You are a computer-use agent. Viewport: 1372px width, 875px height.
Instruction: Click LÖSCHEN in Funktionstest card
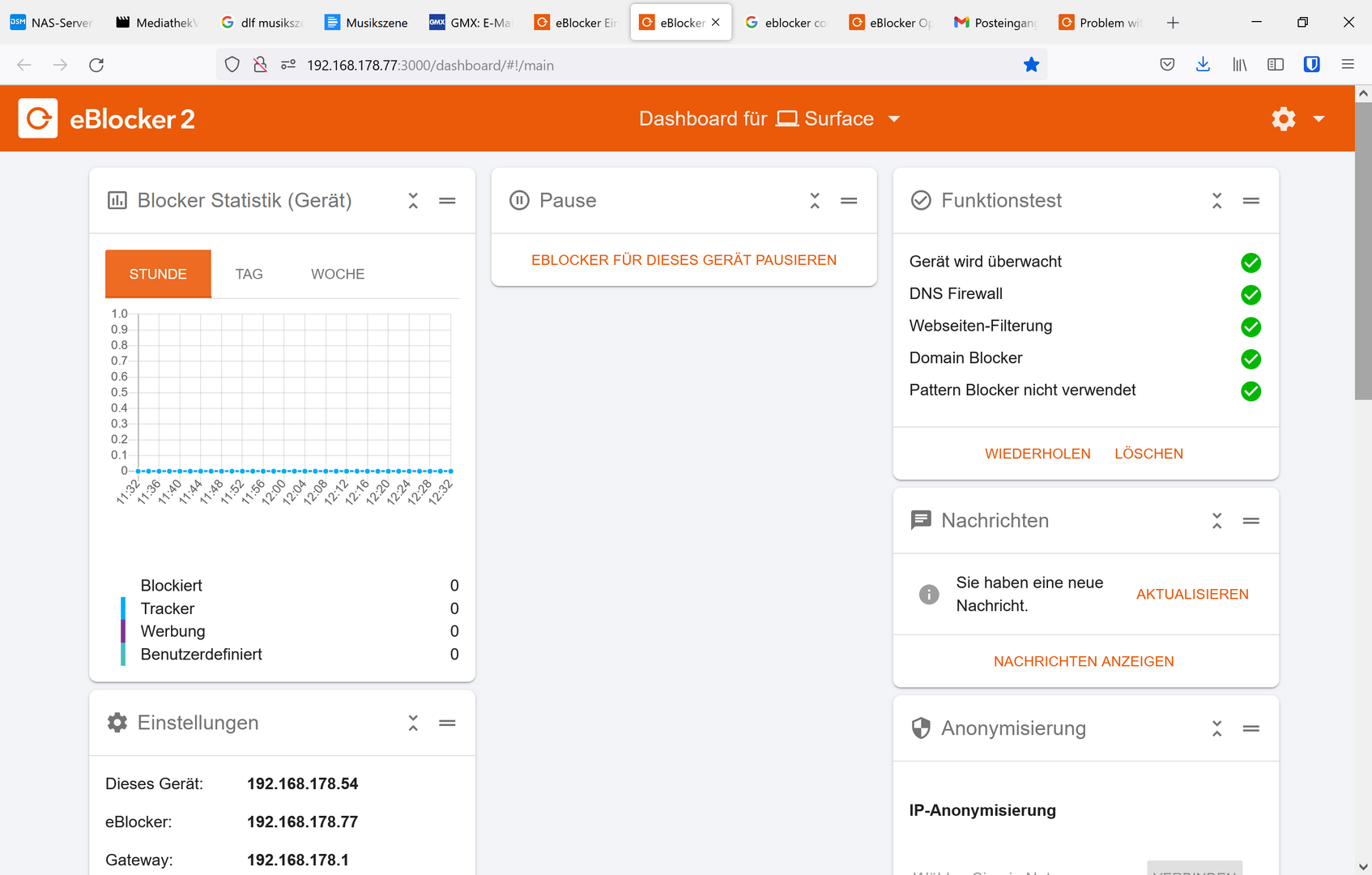click(1148, 454)
